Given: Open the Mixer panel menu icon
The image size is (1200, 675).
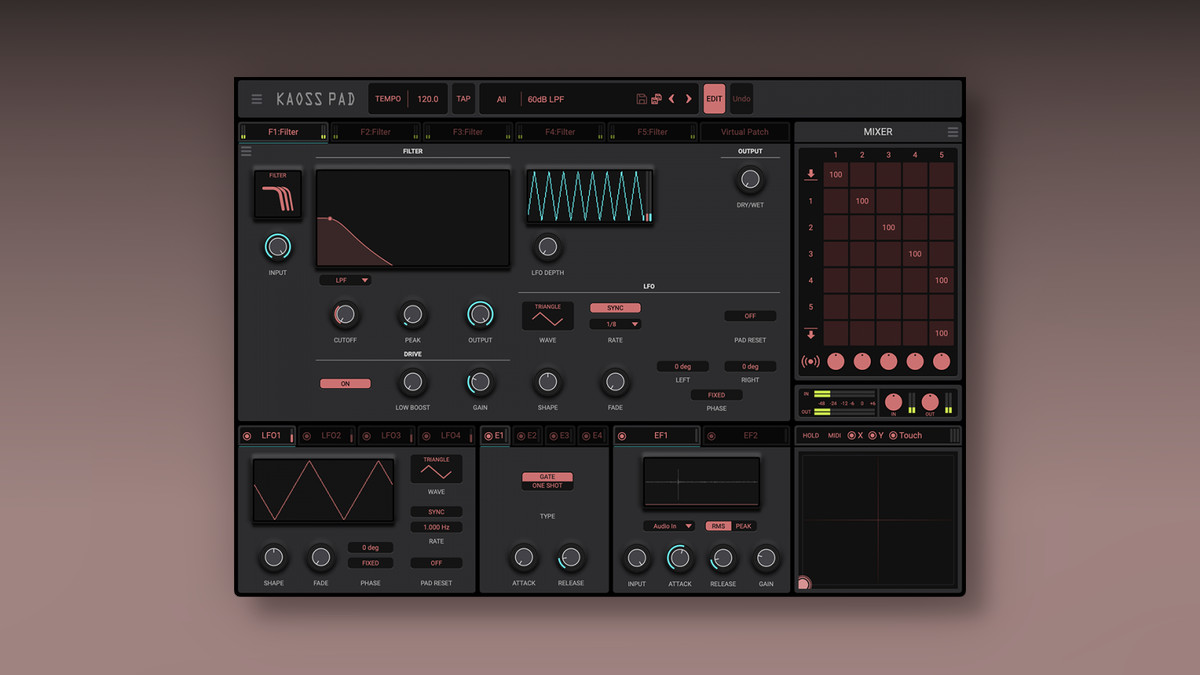Looking at the screenshot, I should [952, 132].
